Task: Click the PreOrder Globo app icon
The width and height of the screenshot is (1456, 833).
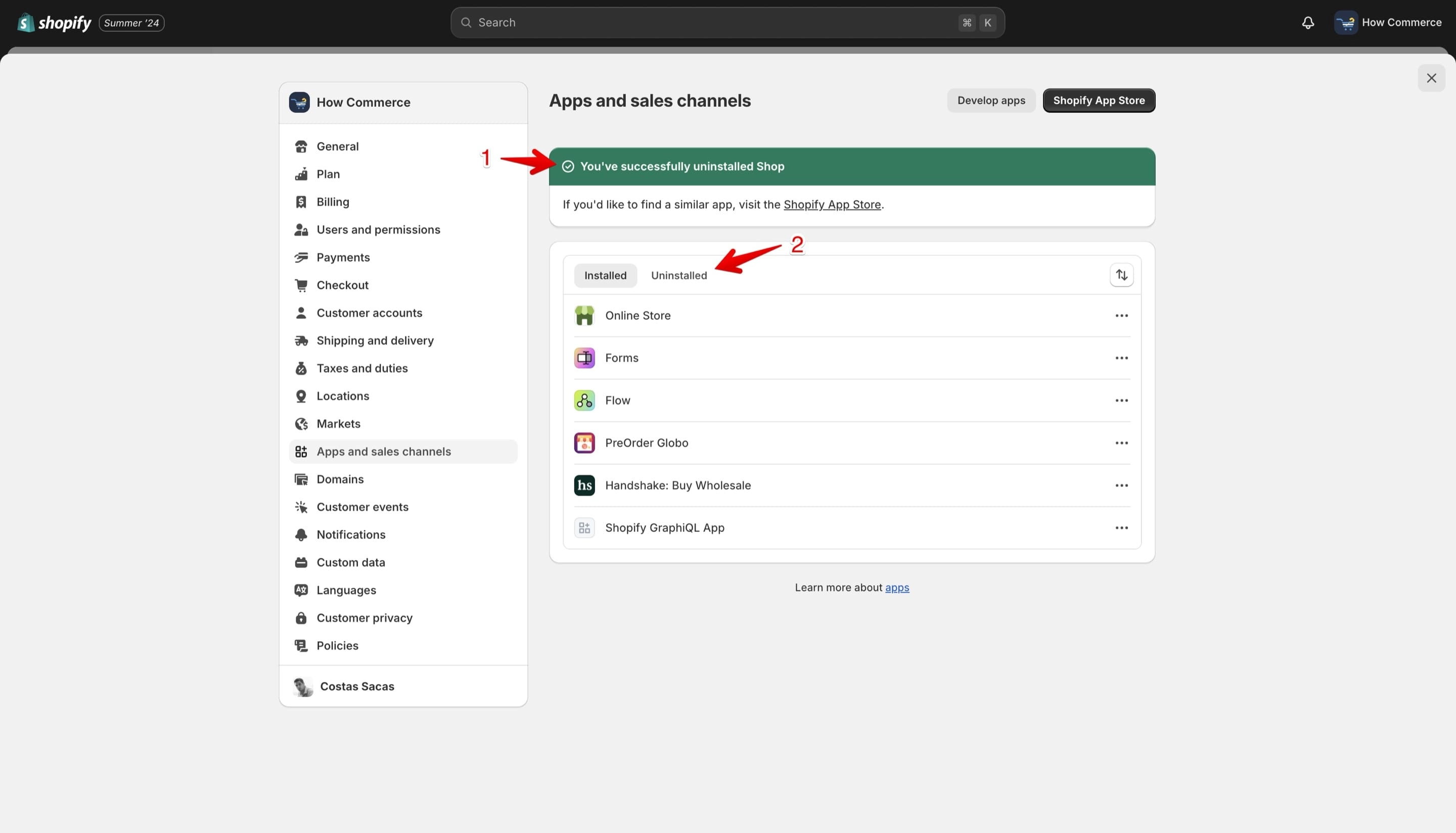Action: coord(584,443)
